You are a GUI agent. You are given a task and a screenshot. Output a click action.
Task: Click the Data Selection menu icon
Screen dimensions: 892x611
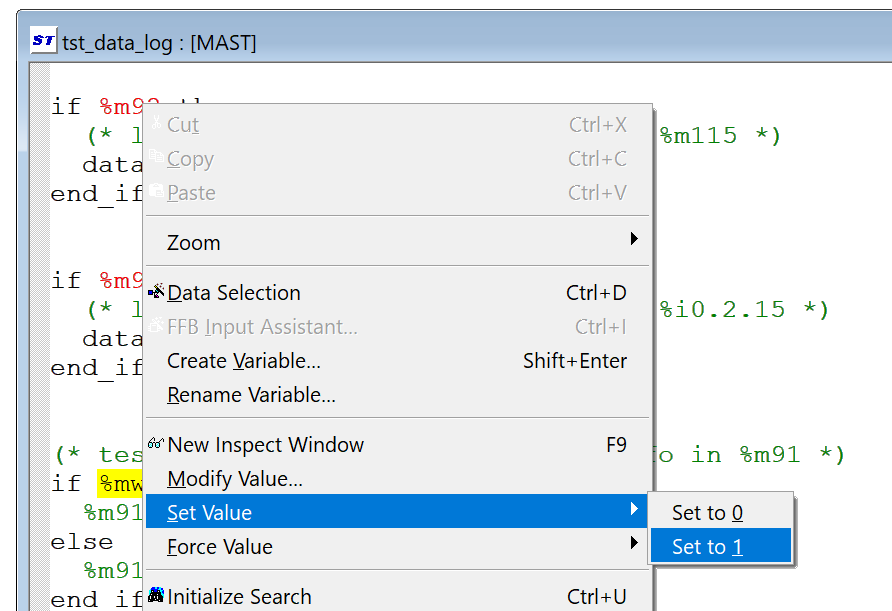pyautogui.click(x=155, y=292)
